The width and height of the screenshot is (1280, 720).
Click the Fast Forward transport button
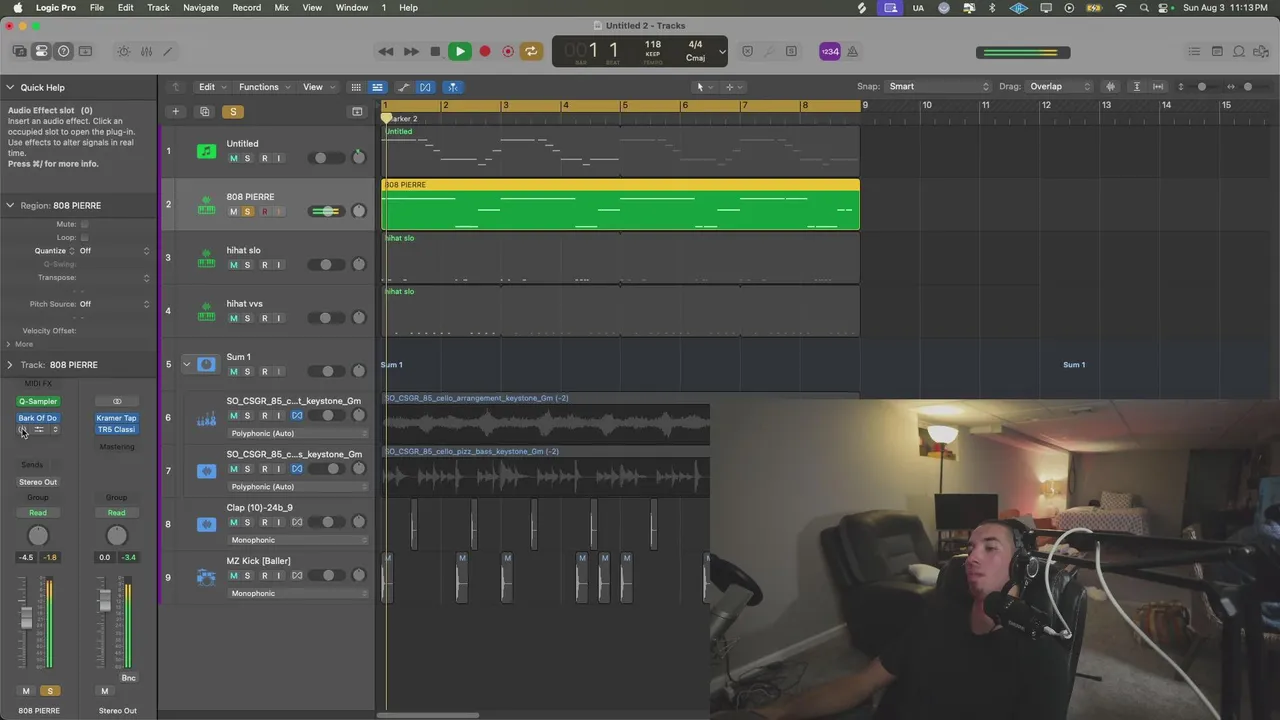(411, 51)
